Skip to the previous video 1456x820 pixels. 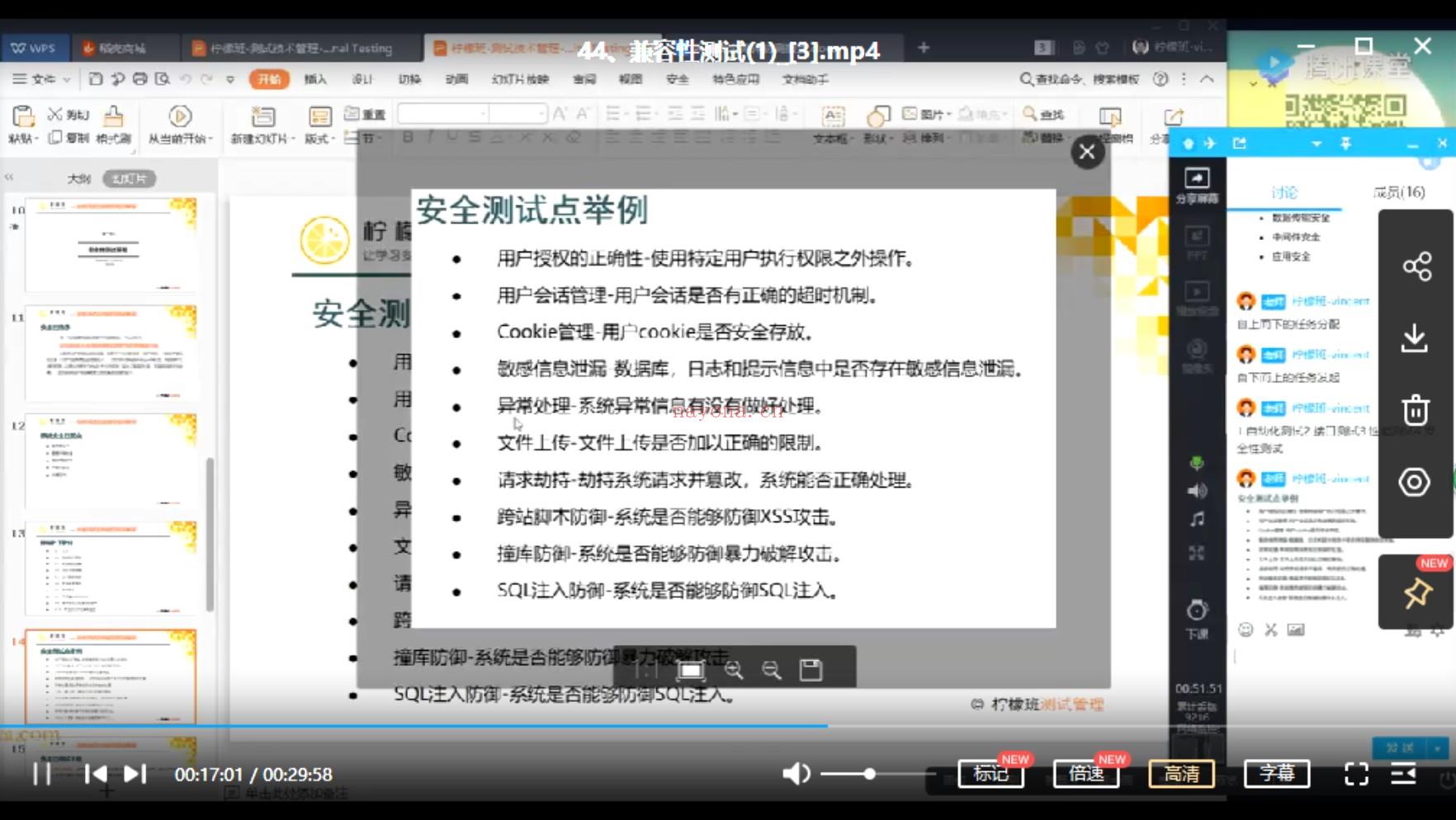click(x=96, y=774)
